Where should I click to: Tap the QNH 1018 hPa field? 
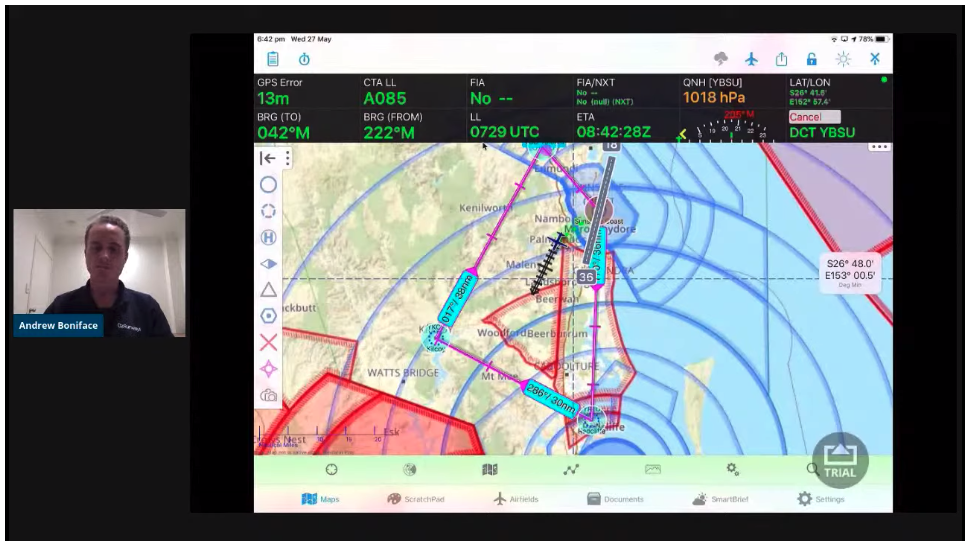(716, 98)
